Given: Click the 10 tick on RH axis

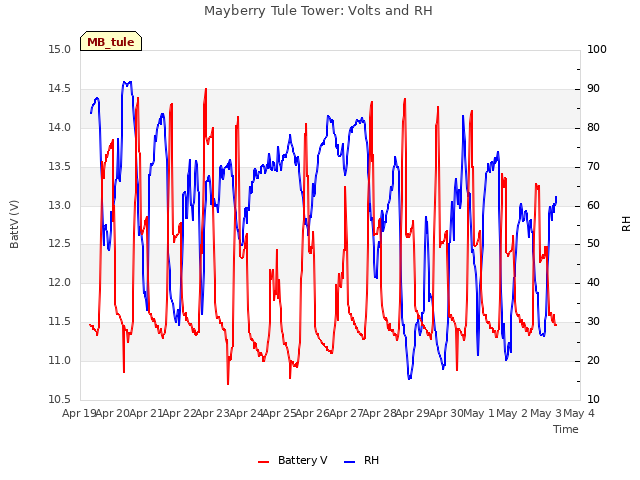Looking at the screenshot, I should (593, 400).
